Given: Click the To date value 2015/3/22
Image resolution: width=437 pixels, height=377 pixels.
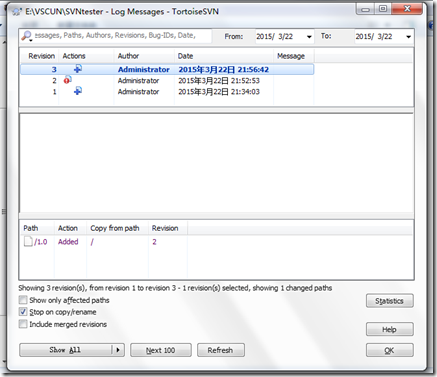Looking at the screenshot, I should click(374, 37).
